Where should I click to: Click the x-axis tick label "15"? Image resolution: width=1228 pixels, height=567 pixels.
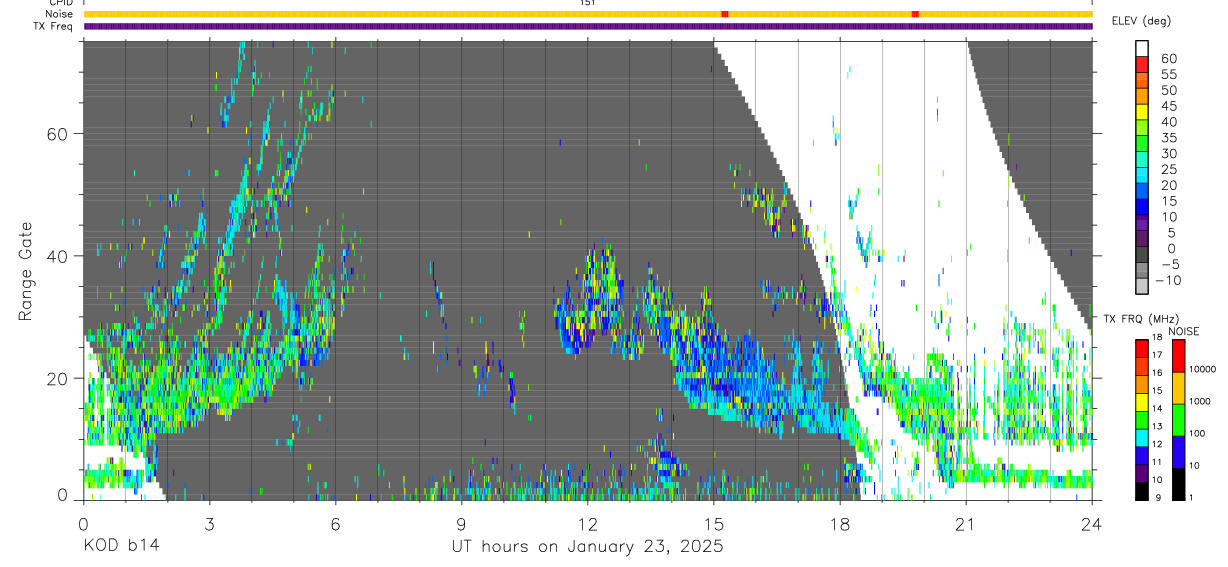point(713,522)
